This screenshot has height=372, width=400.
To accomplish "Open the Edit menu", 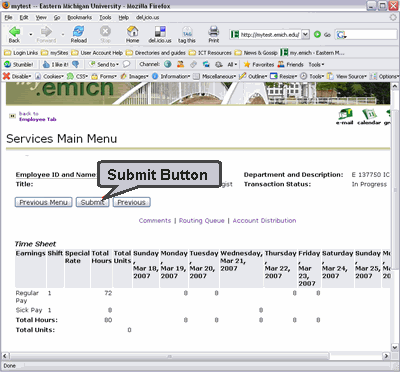I will pos(24,17).
